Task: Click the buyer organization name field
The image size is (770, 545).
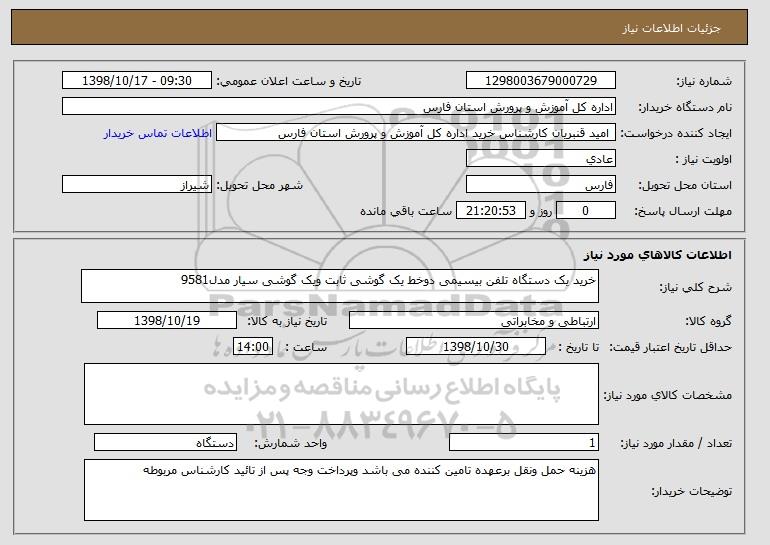Action: 339,107
